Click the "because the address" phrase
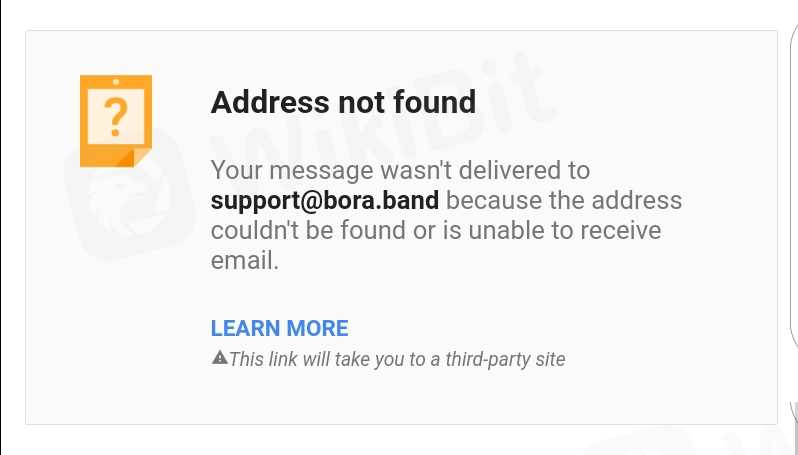Viewport: 798px width, 455px height. [564, 200]
